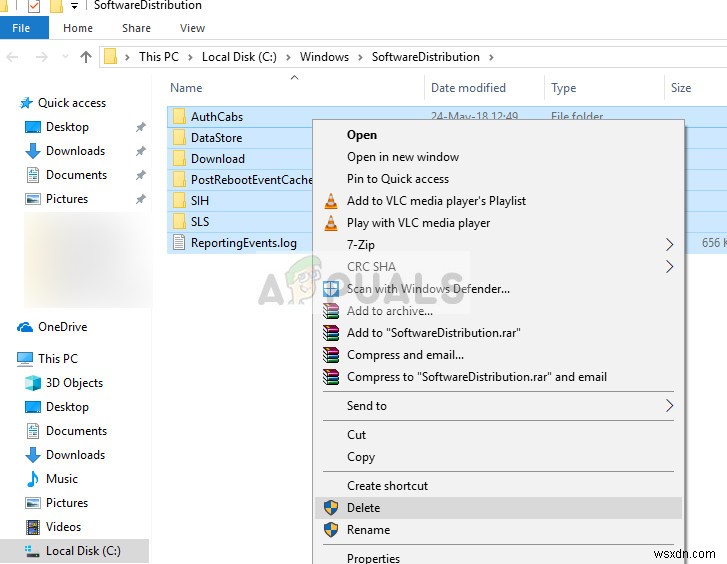This screenshot has height=564, width=727.
Task: Switch to the View ribbon tab
Action: [x=192, y=28]
